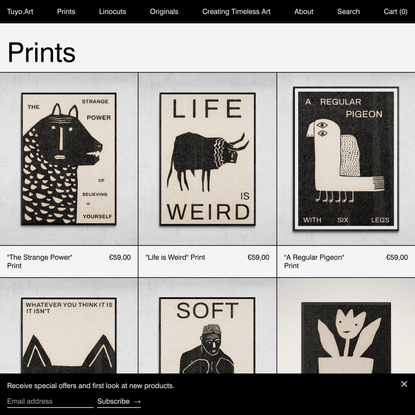Open the Originals menu item
415x415 pixels.
tap(164, 12)
